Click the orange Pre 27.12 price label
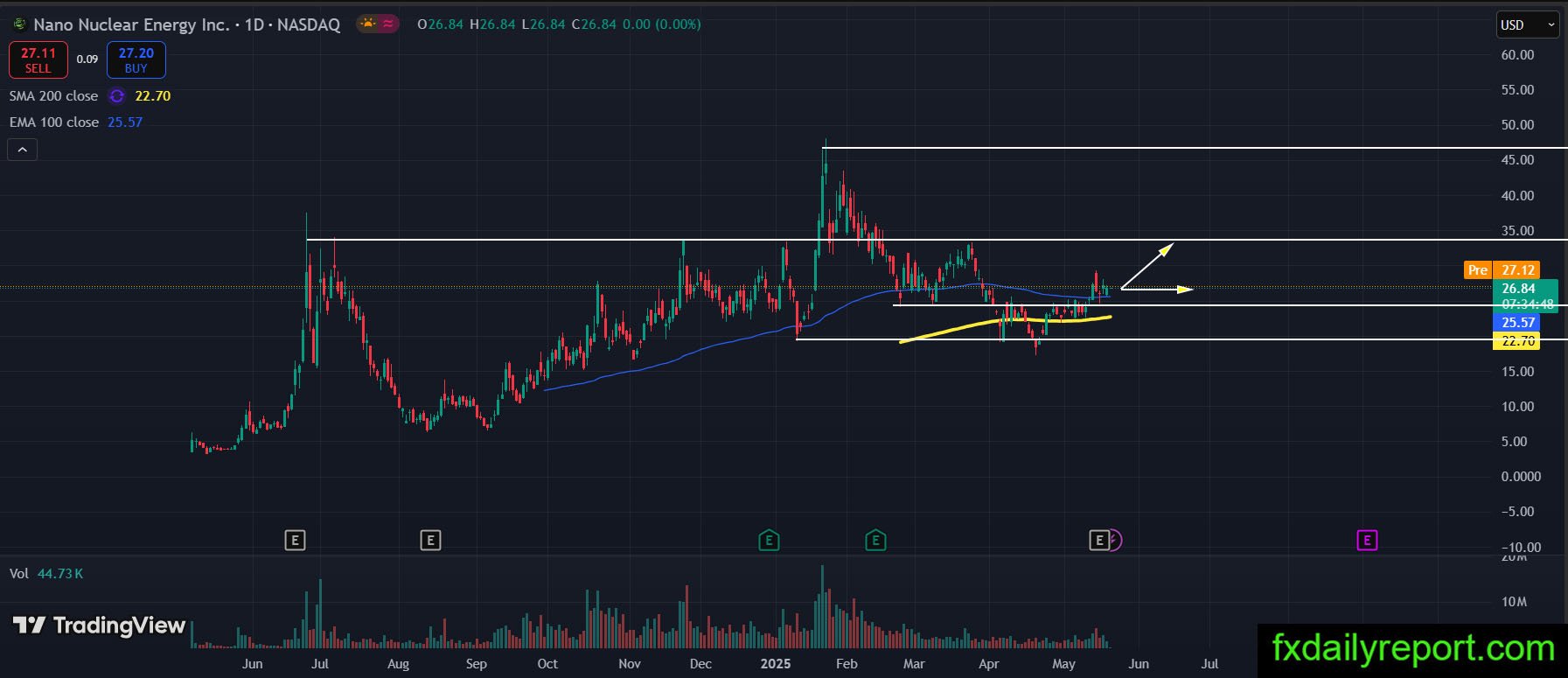 (1502, 270)
